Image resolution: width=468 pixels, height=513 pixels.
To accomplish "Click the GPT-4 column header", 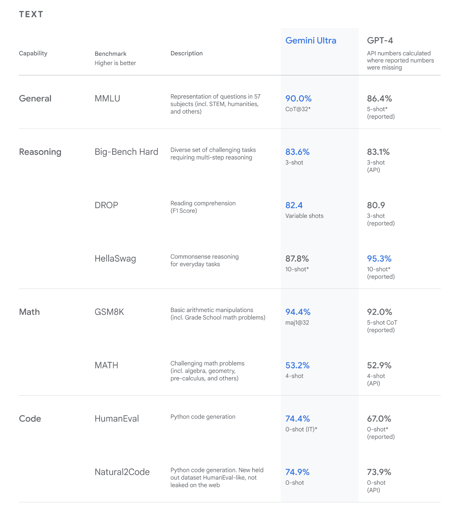I will 380,41.
